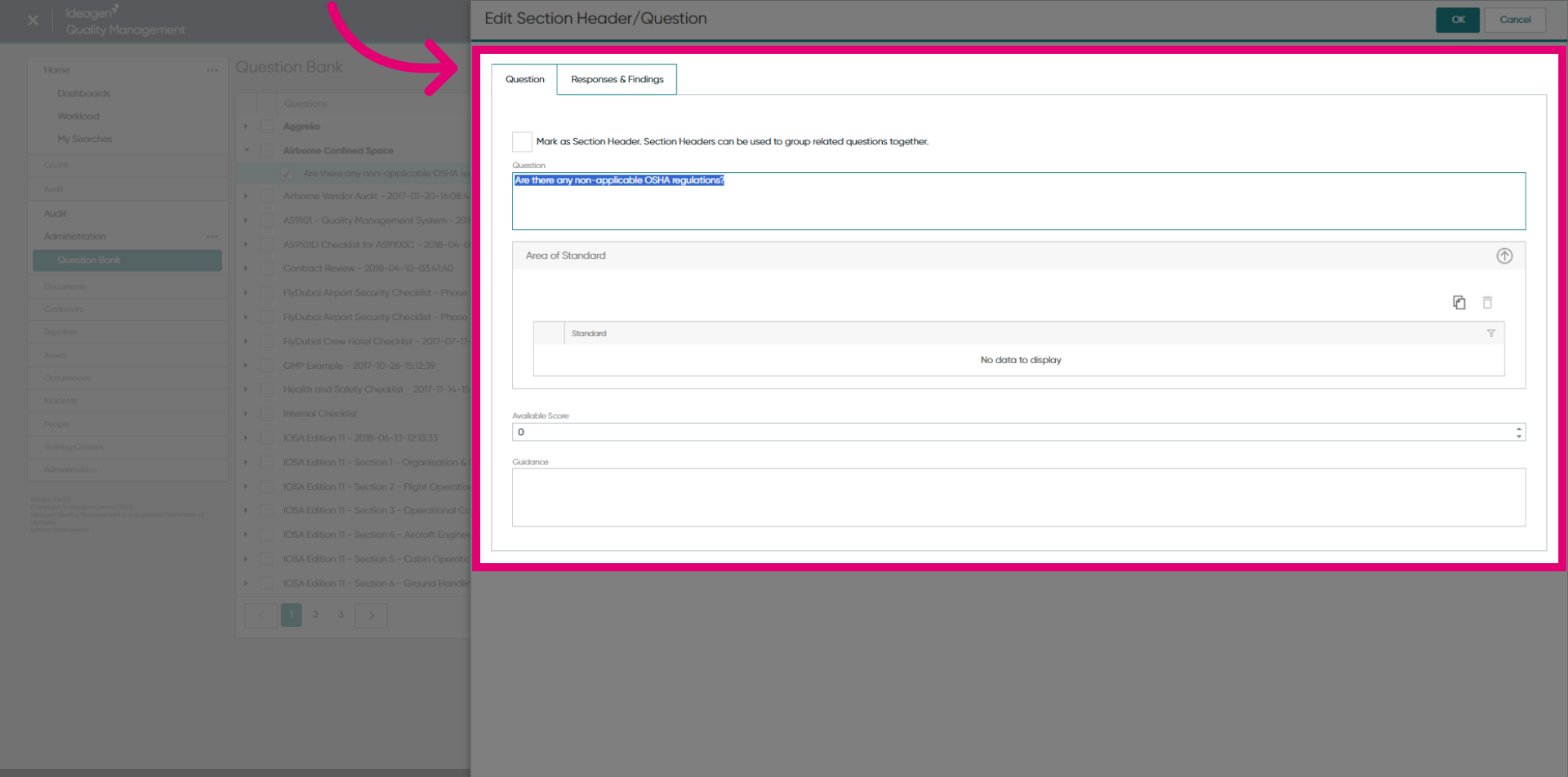Click into the Guidance text area
Viewport: 1568px width, 777px height.
coord(1018,498)
